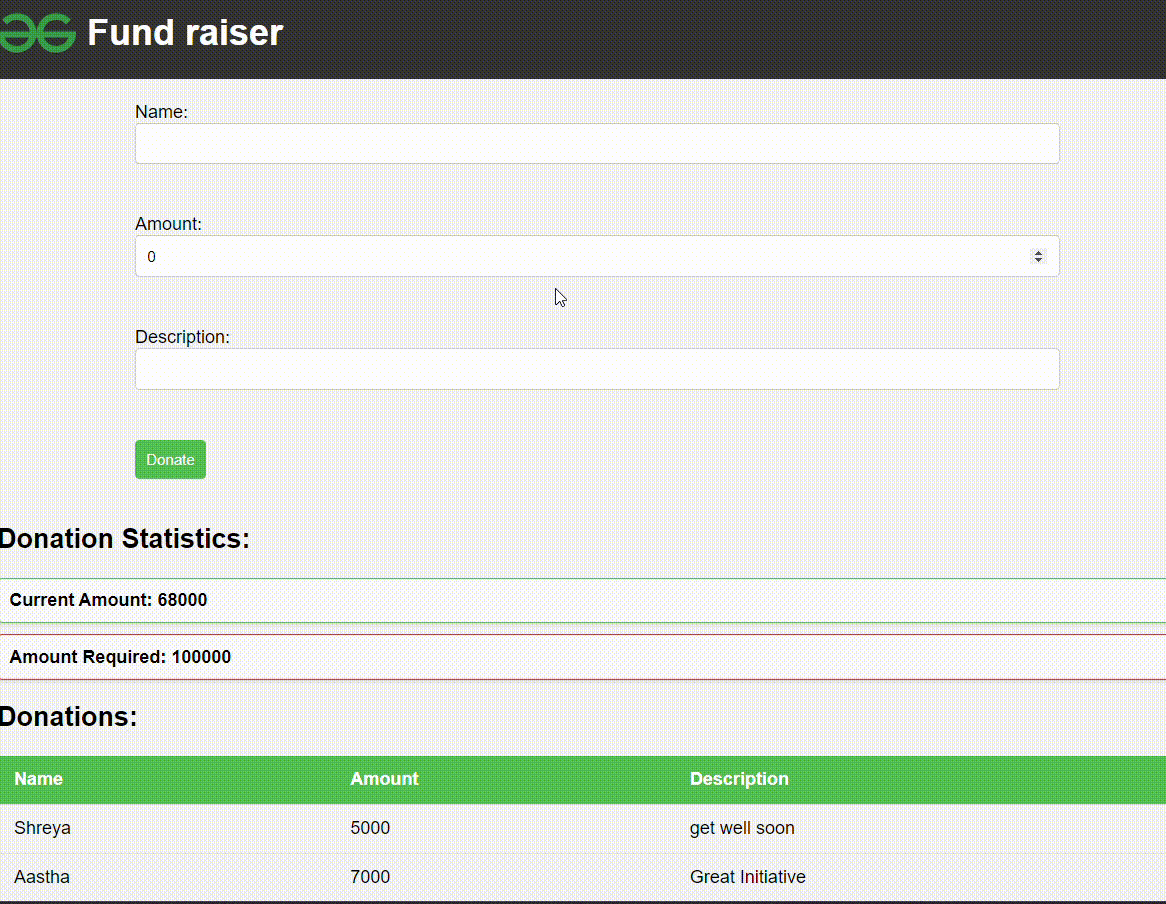The height and width of the screenshot is (904, 1166).
Task: Click the Description column header
Action: [x=739, y=778]
